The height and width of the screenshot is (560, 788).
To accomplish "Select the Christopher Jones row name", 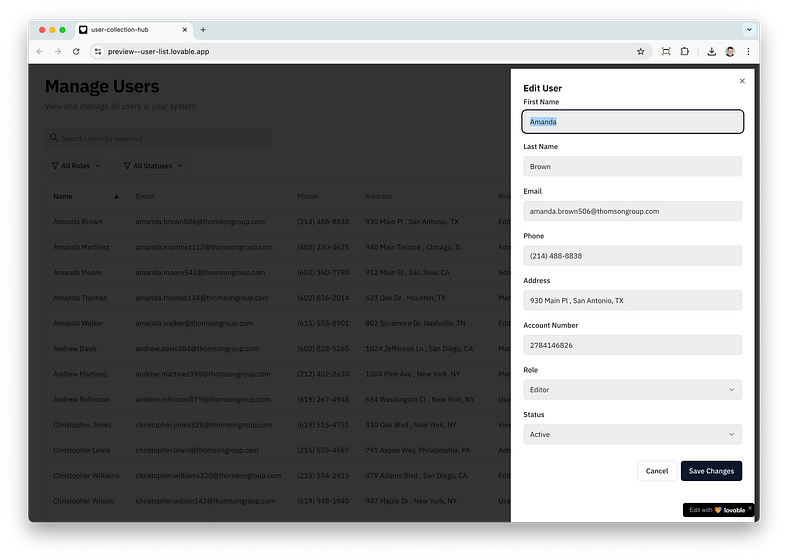I will point(82,425).
